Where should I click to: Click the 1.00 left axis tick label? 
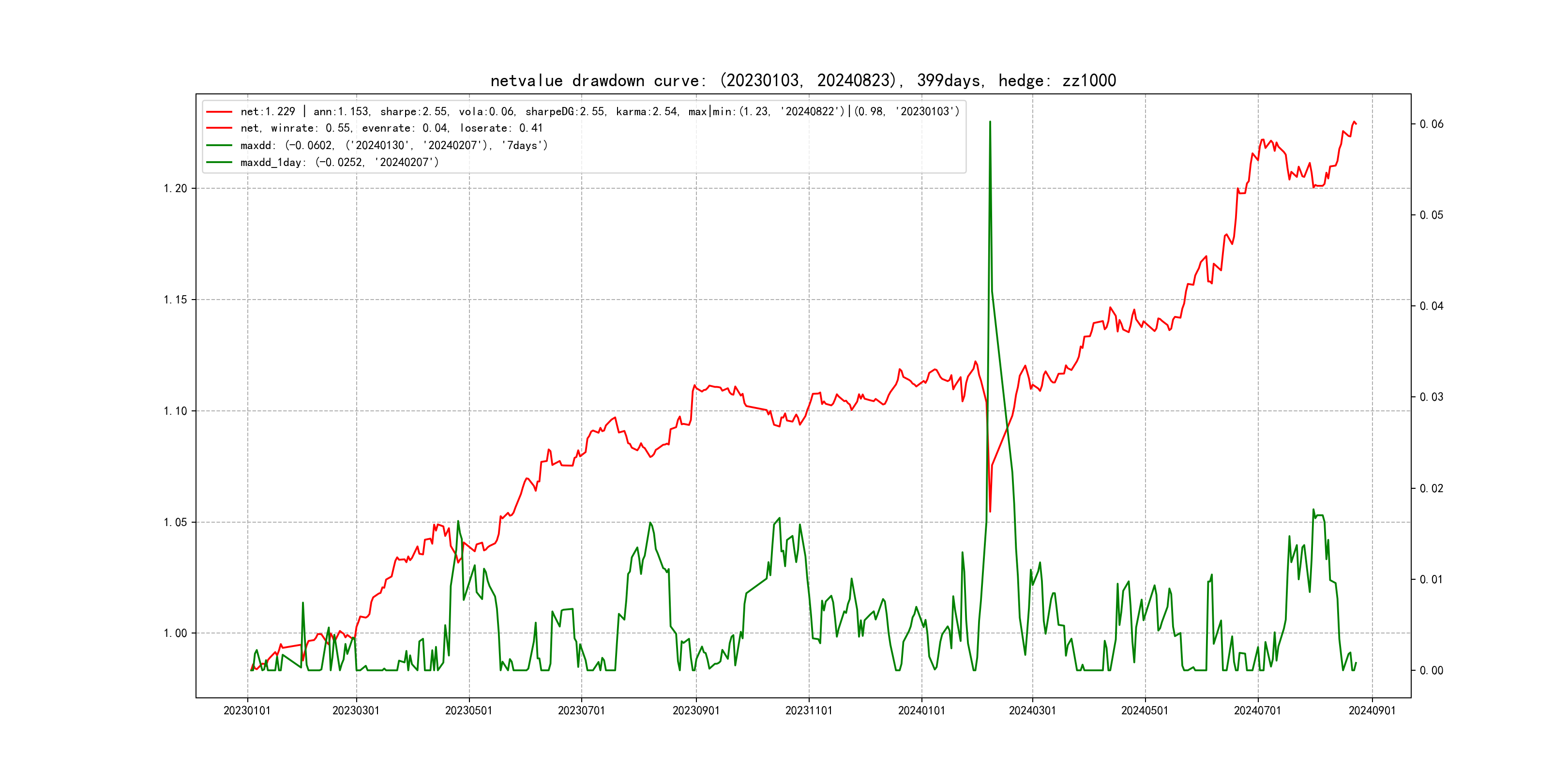[175, 633]
